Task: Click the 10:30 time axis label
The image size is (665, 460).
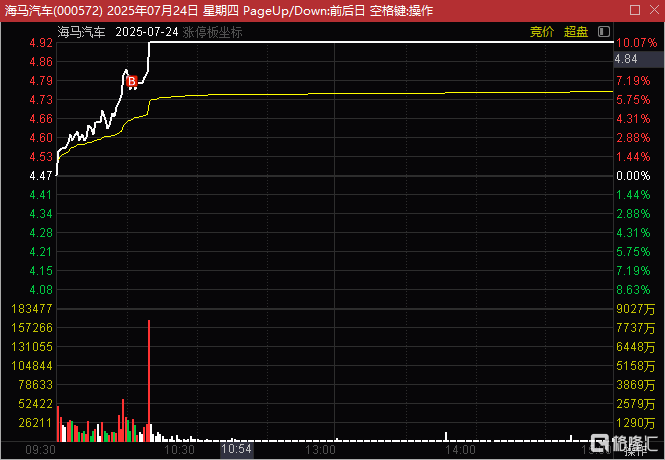Action: [179, 449]
